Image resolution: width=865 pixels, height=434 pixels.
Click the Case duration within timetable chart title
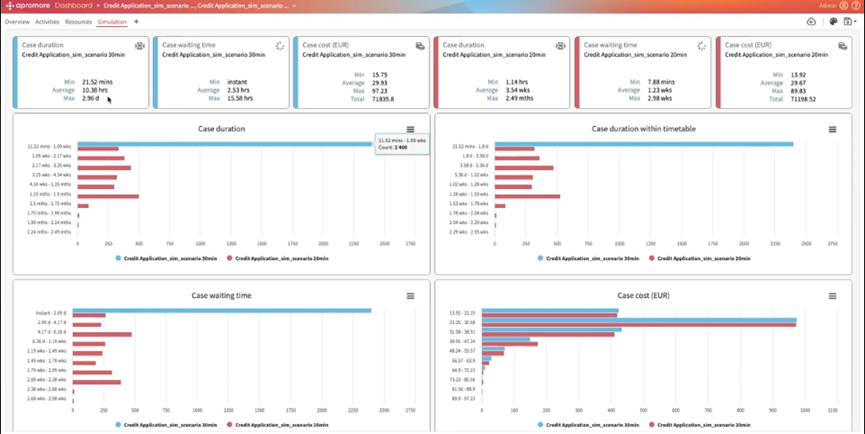point(643,129)
